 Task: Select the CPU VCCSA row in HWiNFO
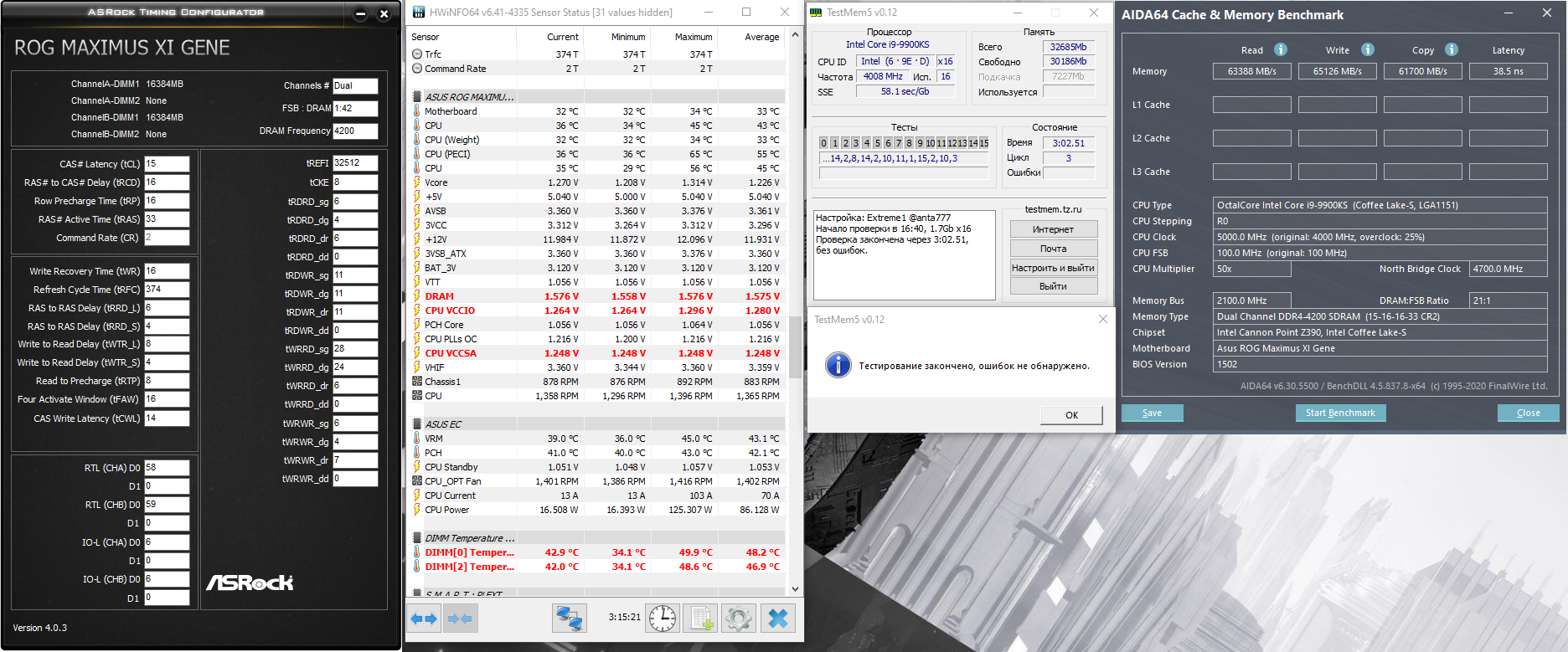[596, 353]
